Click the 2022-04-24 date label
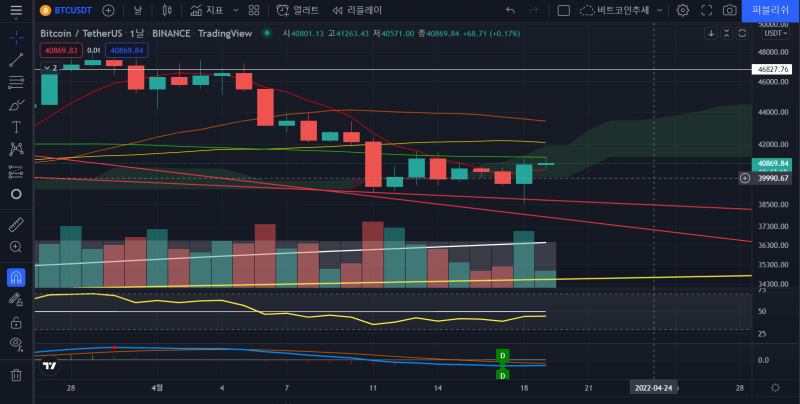The height and width of the screenshot is (404, 800). click(x=654, y=388)
